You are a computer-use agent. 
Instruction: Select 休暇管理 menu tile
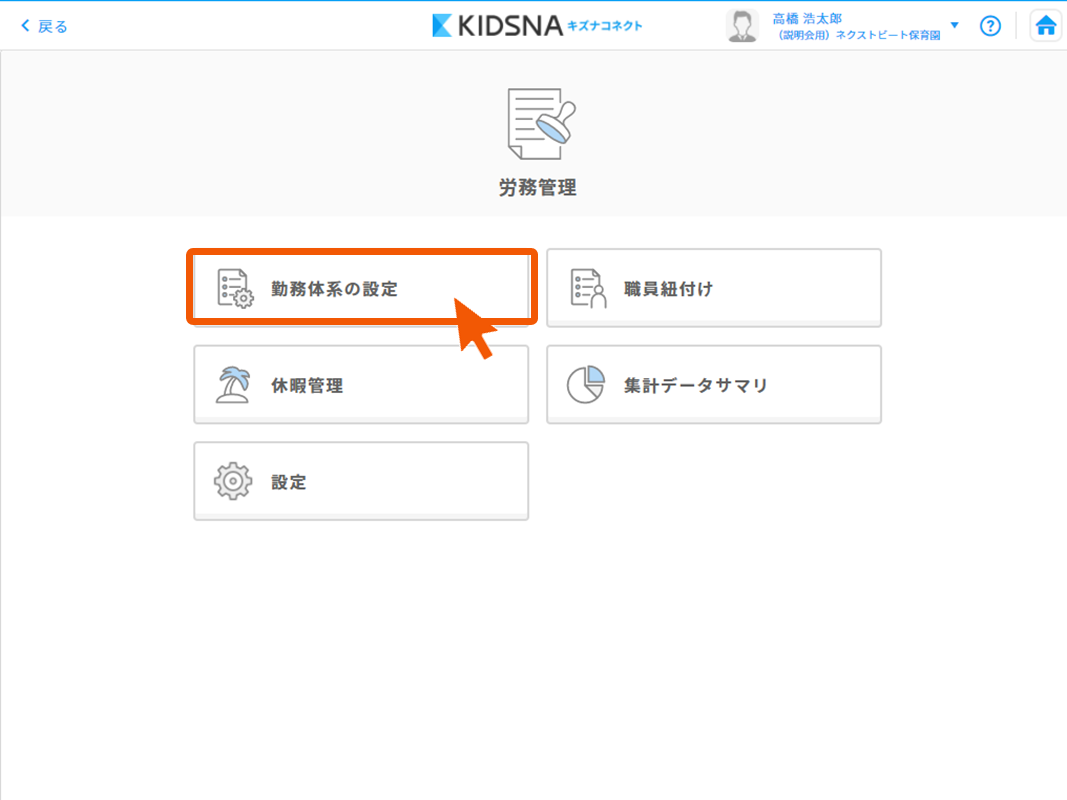click(361, 385)
